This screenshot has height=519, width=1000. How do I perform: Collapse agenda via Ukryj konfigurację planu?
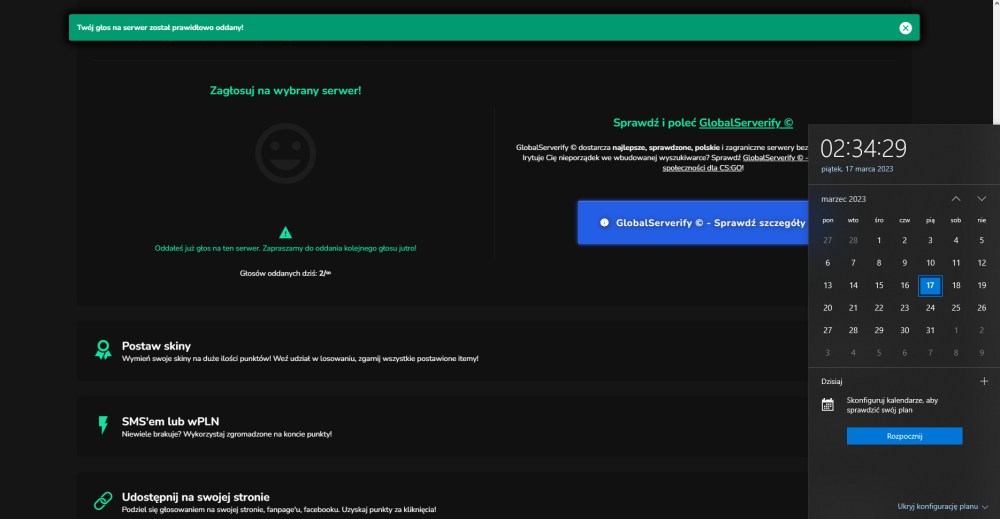coord(942,506)
